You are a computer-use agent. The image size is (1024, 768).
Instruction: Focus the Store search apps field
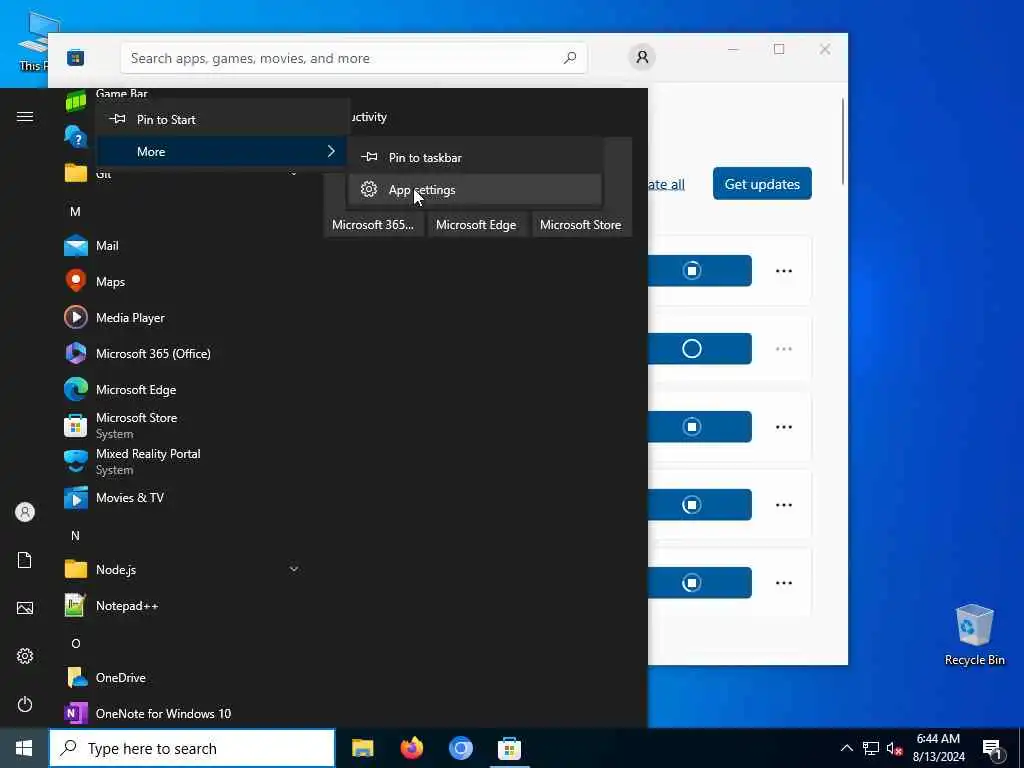click(353, 58)
